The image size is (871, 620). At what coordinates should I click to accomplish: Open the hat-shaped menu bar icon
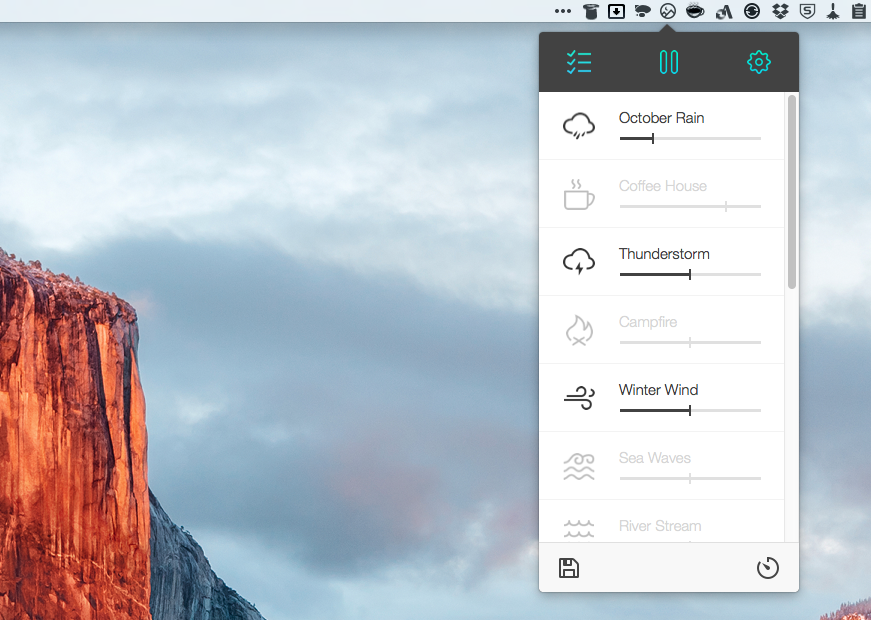(590, 11)
